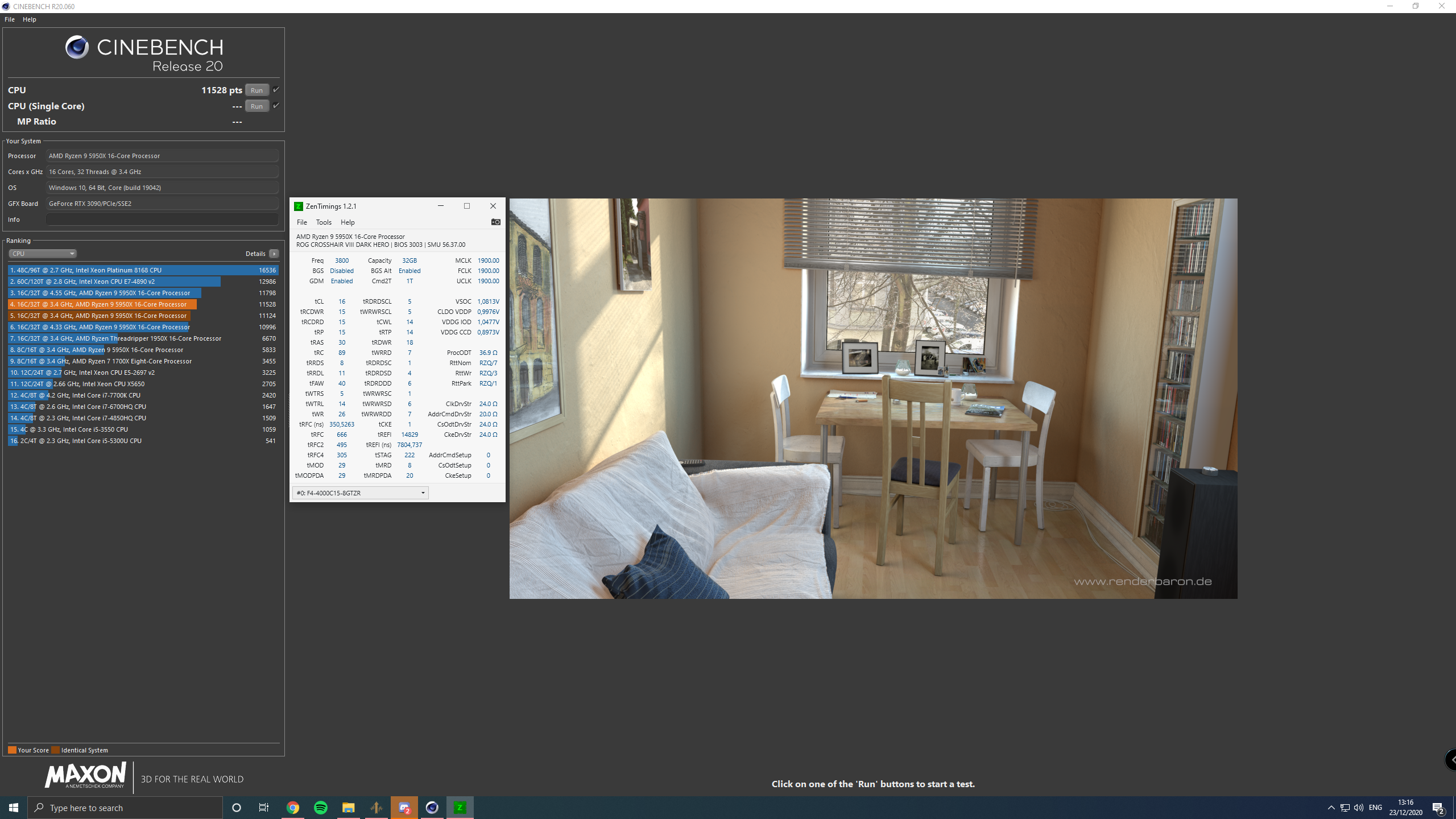
Task: Open Google Chrome from the taskbar
Action: tap(293, 808)
